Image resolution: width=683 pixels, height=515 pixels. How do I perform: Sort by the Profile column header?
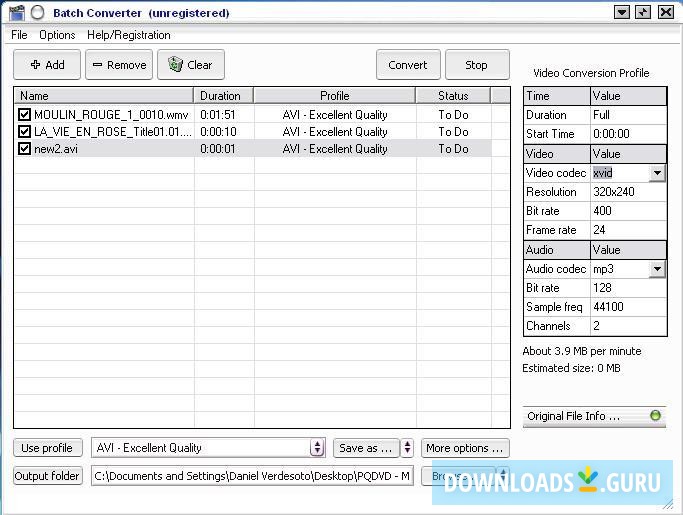335,95
